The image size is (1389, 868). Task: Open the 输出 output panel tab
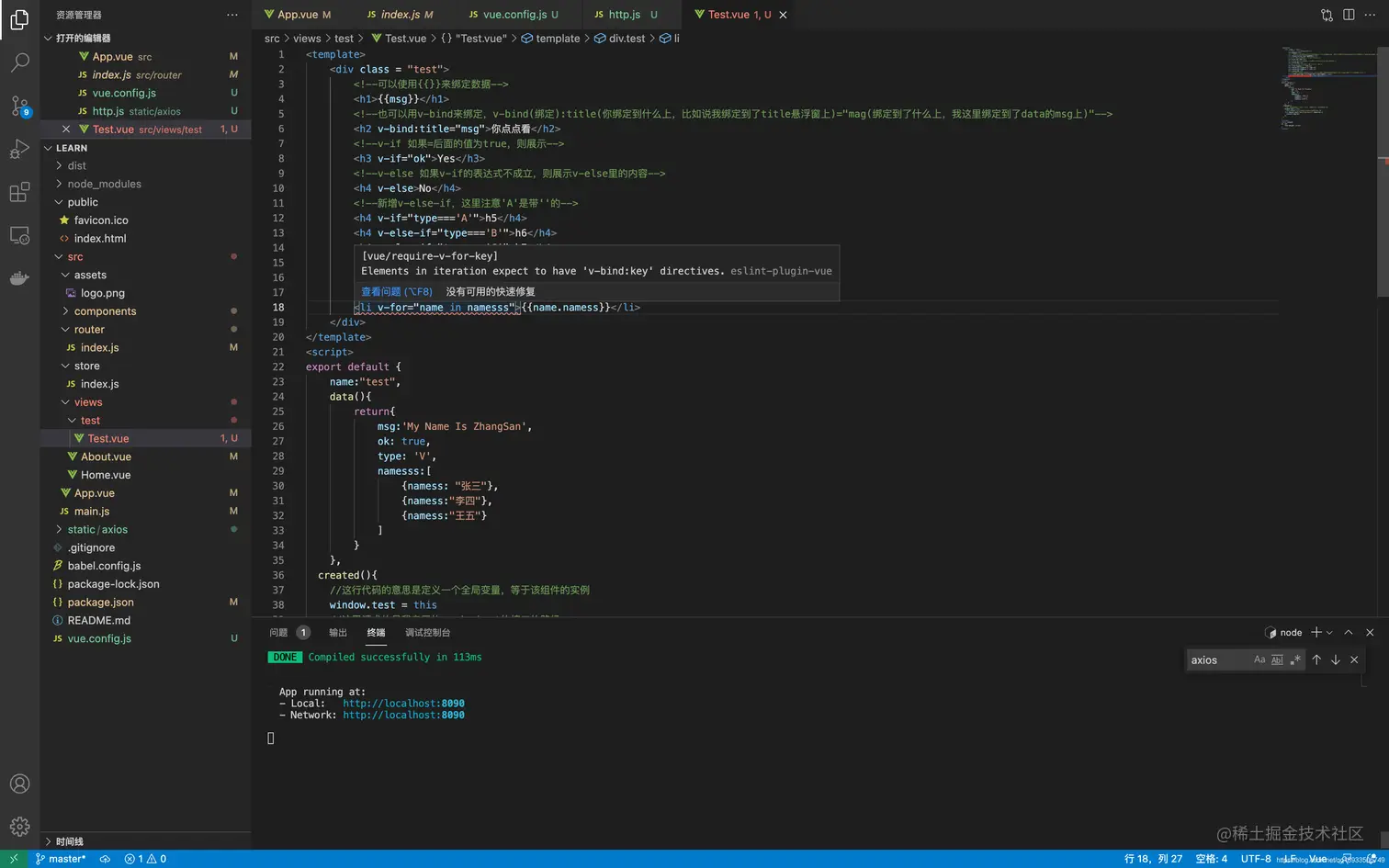pos(338,632)
